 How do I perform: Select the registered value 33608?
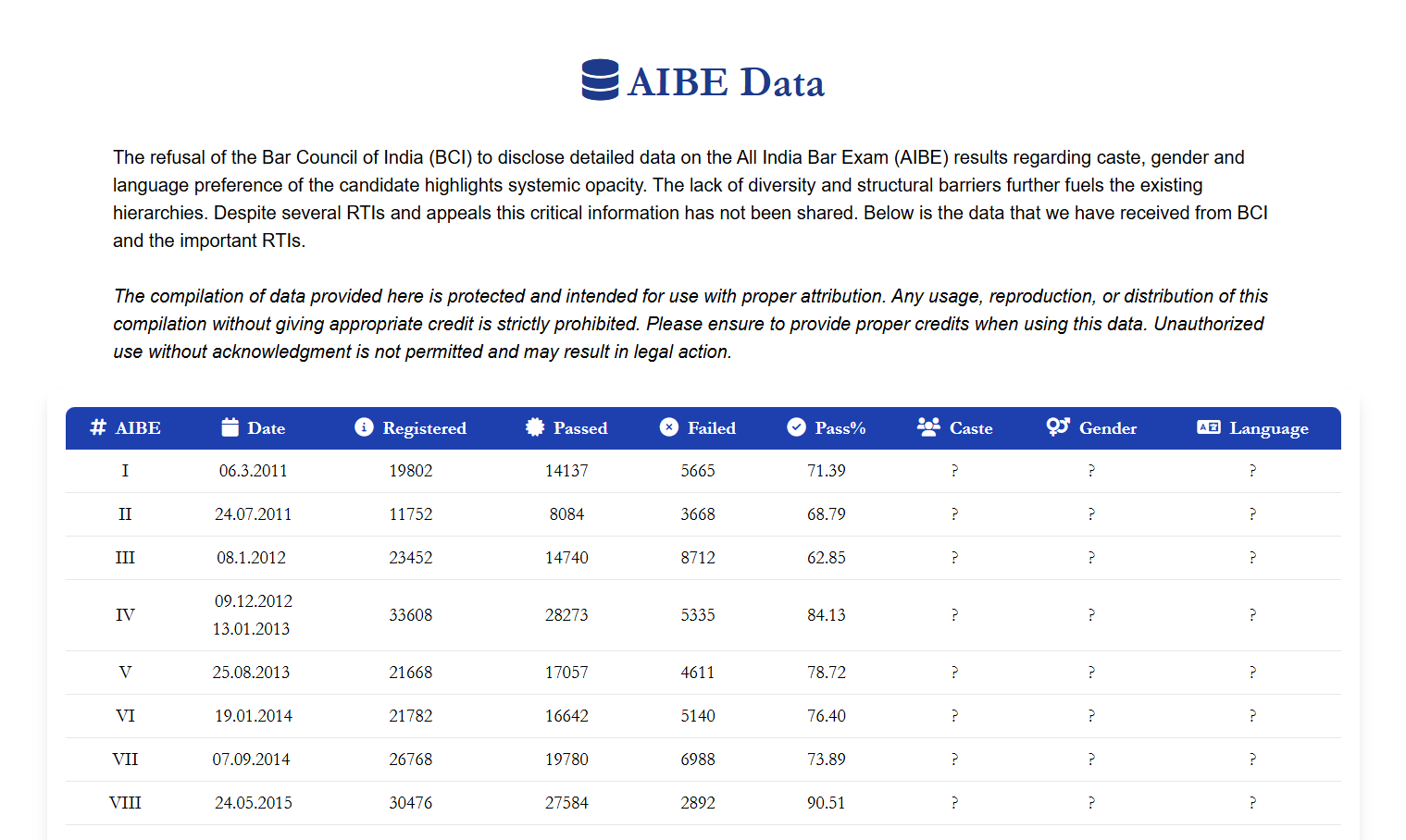pyautogui.click(x=411, y=615)
